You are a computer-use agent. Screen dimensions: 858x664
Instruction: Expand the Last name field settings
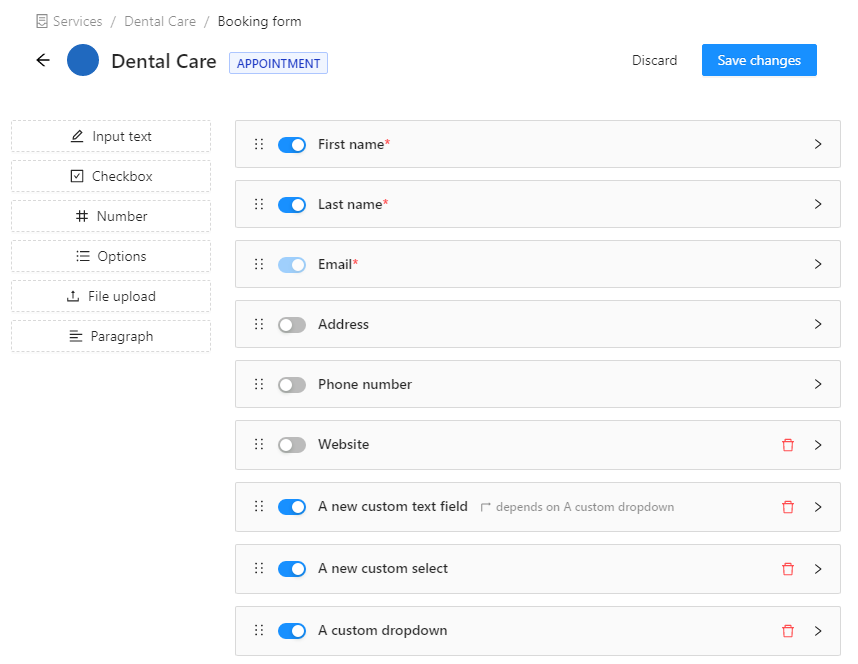click(818, 204)
